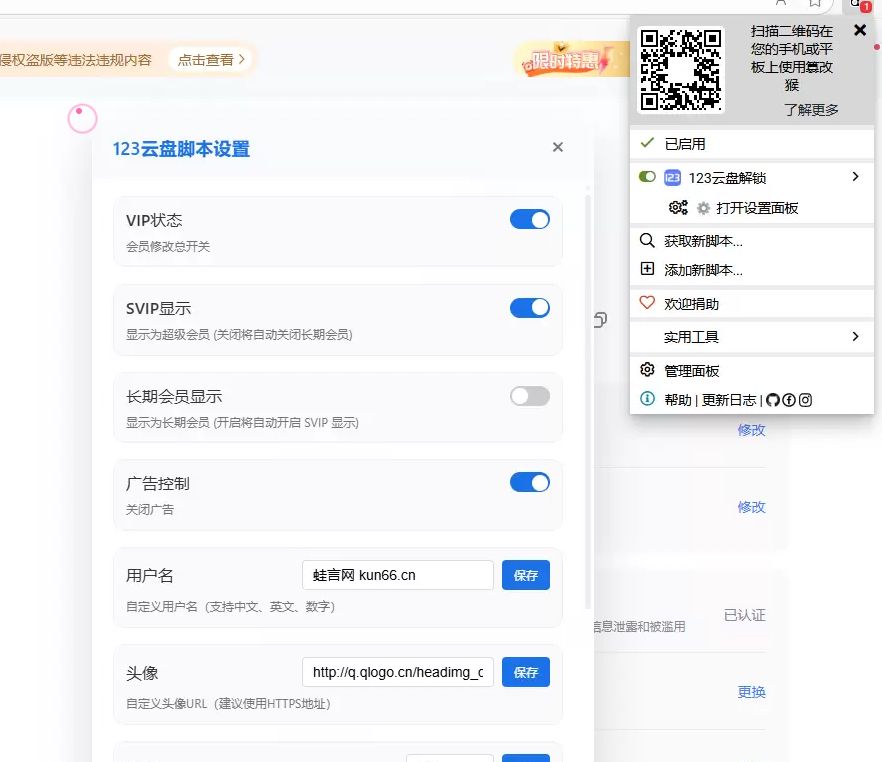Click the Facebook icon in the menu
Screen dimensions: 882x762
coord(789,399)
